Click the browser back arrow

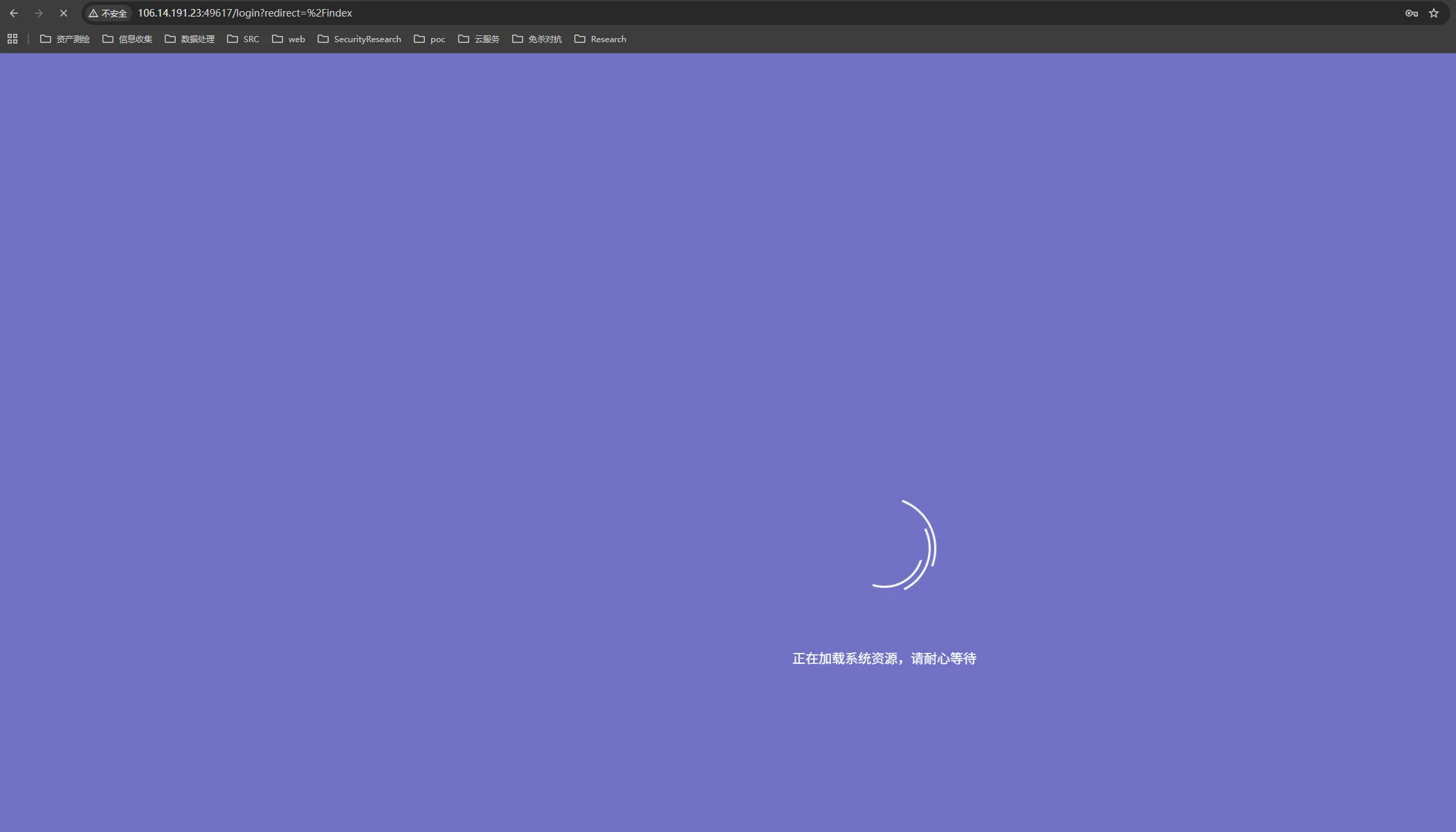pos(14,13)
